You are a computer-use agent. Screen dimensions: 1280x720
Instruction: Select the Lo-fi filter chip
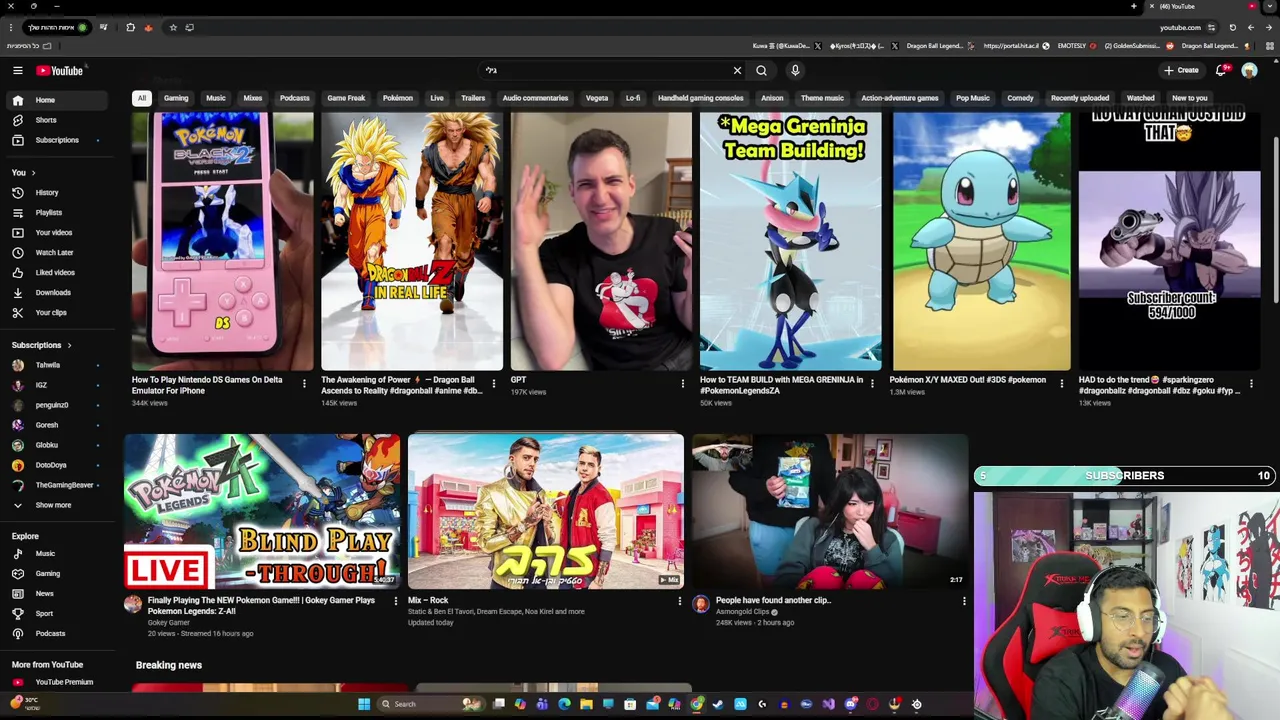633,98
